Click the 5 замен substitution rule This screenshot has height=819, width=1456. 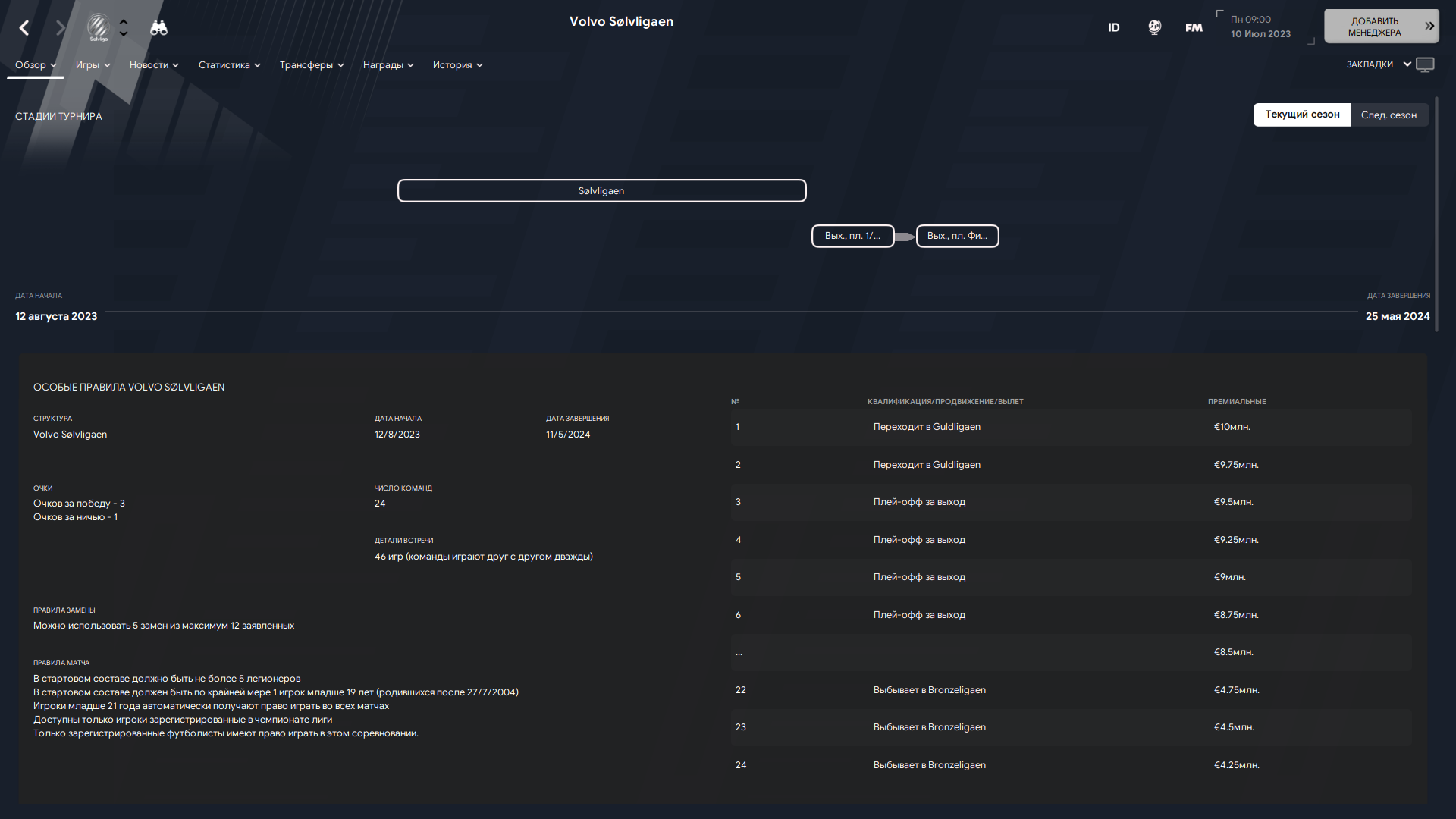coord(163,626)
